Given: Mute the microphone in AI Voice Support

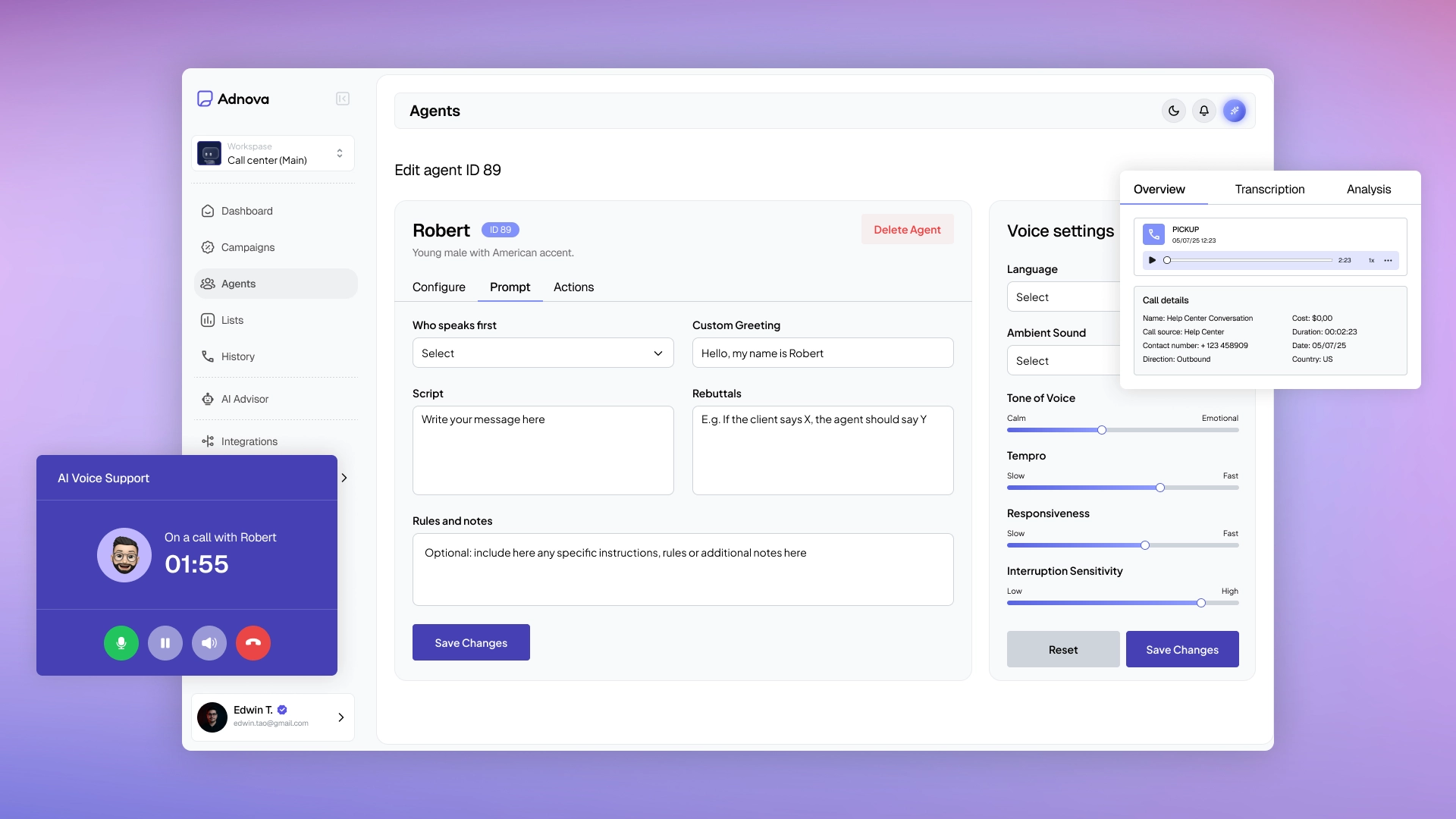Looking at the screenshot, I should (121, 642).
